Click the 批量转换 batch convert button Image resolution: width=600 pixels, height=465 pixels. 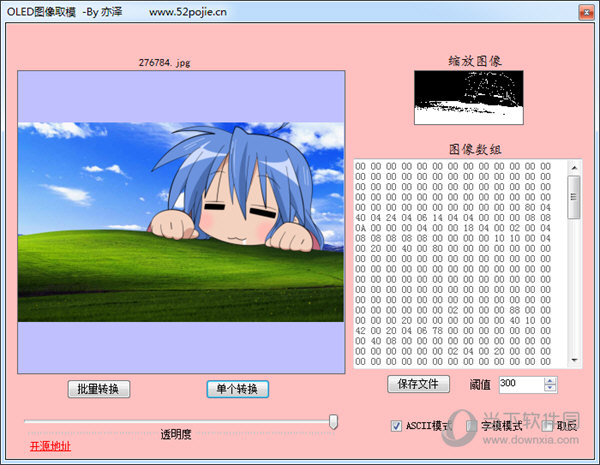pos(99,389)
